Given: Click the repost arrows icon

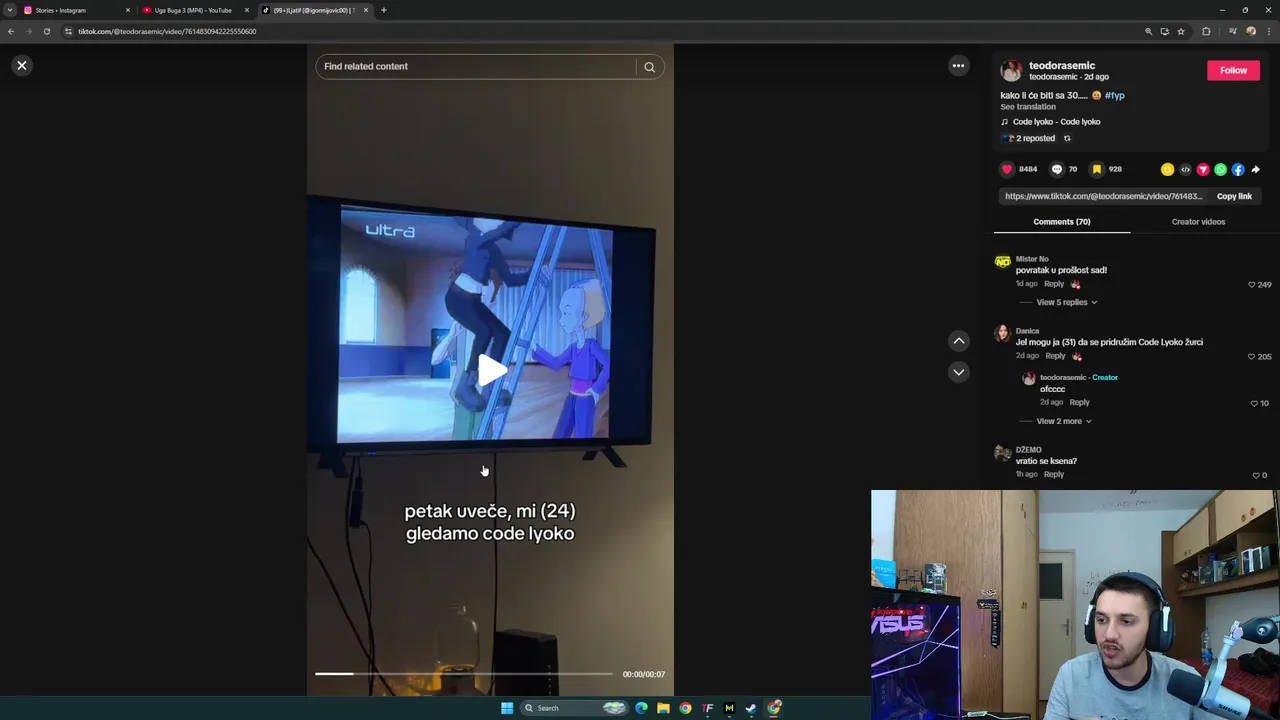Looking at the screenshot, I should [x=1067, y=138].
